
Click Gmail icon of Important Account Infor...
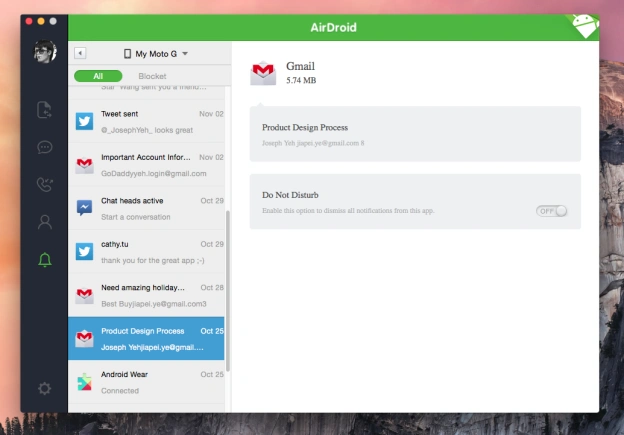pyautogui.click(x=84, y=165)
